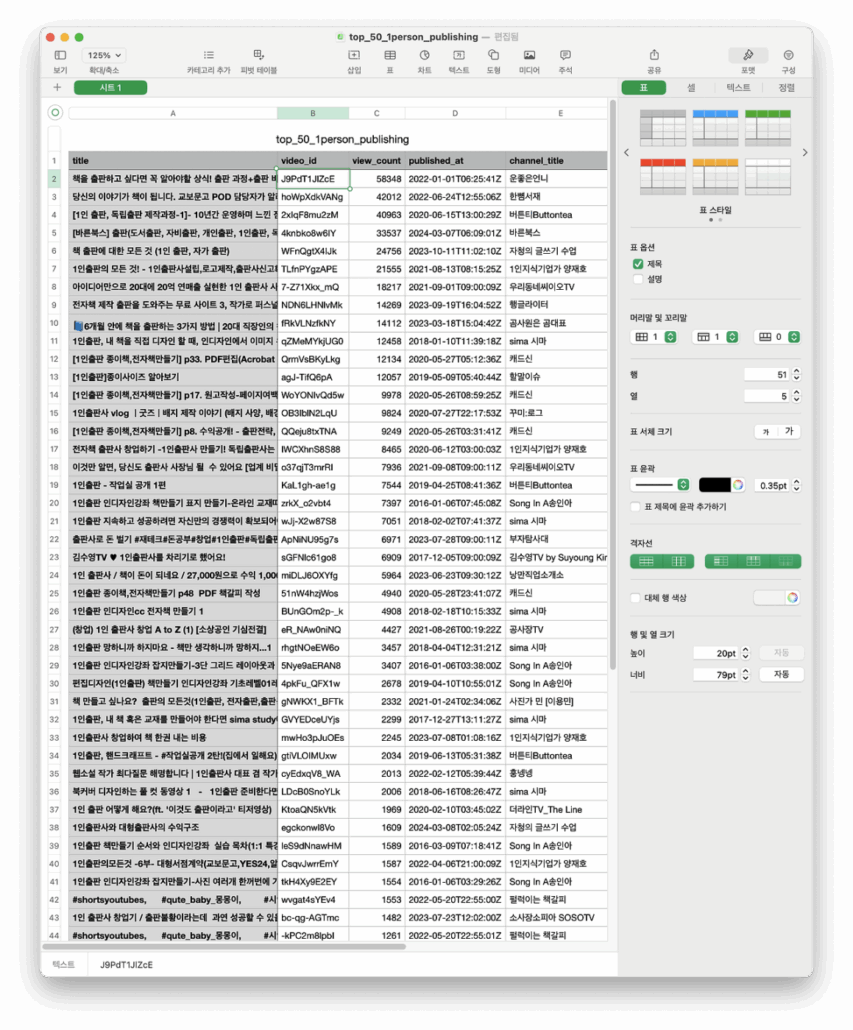This screenshot has width=853, height=1030.
Task: Open the 구성 (Organize) panel icon
Action: [788, 55]
